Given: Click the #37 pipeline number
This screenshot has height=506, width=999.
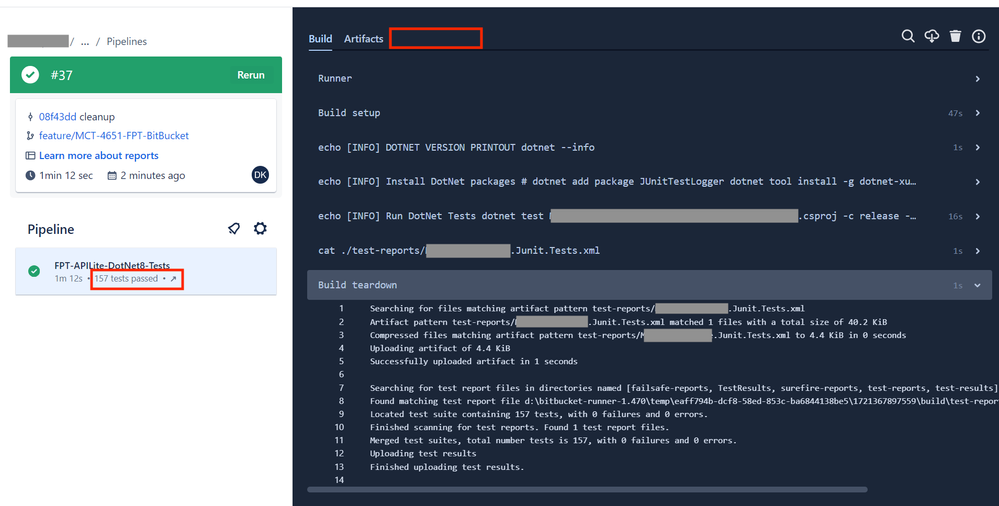Looking at the screenshot, I should (62, 75).
